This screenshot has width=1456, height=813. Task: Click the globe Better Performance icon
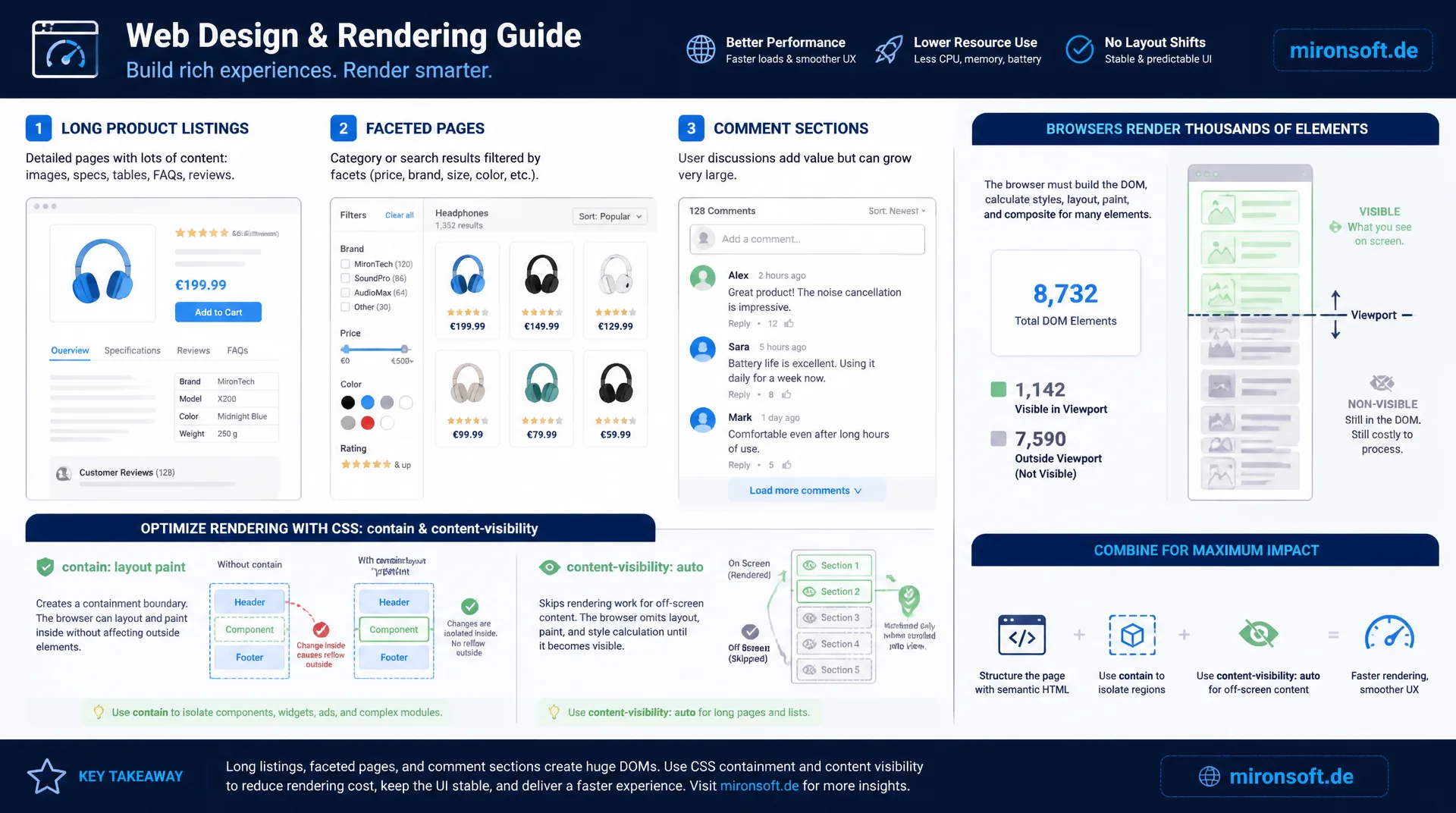[x=701, y=49]
